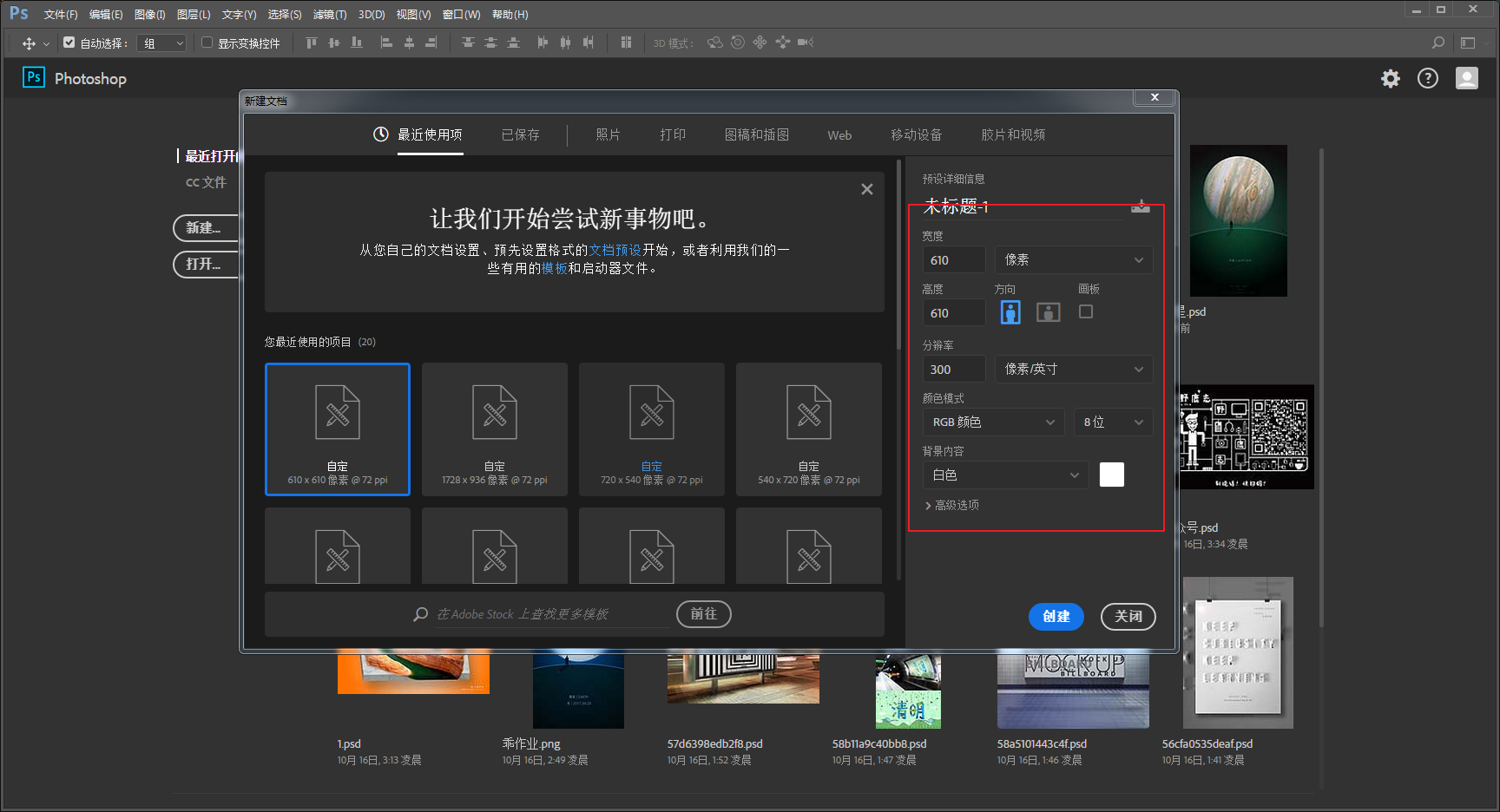Click distribute bottom edges icon
This screenshot has height=812, width=1500.
click(x=513, y=43)
